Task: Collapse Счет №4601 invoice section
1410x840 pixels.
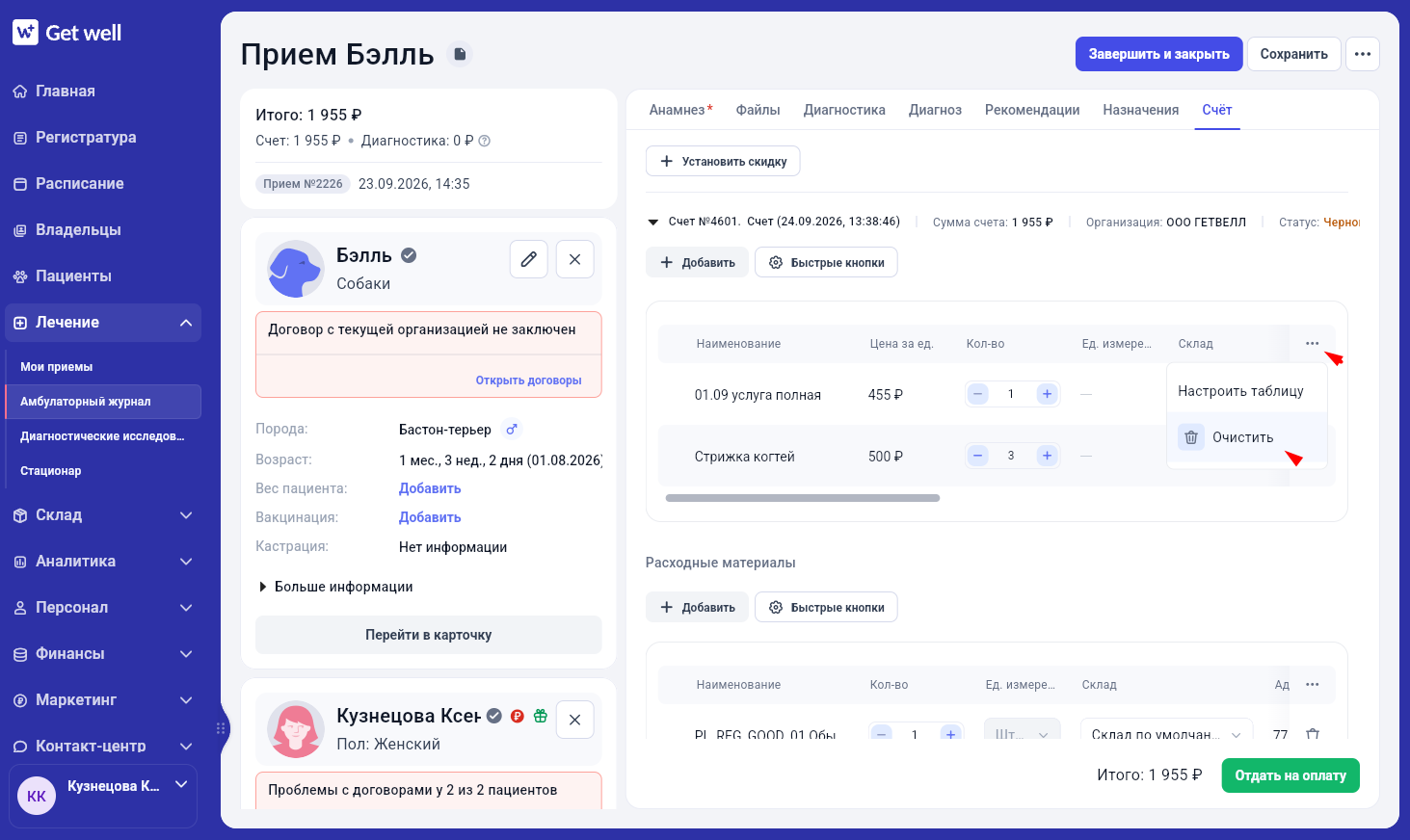Action: pyautogui.click(x=653, y=223)
